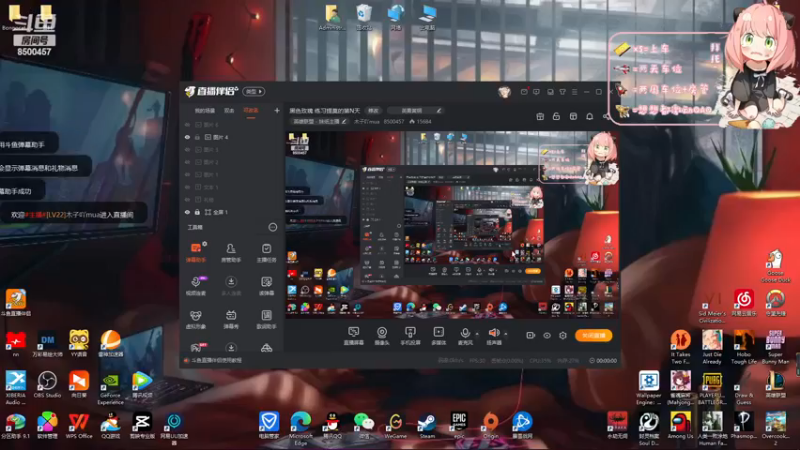Switch to the third orange scene tab
This screenshot has width=800, height=450.
pos(251,111)
